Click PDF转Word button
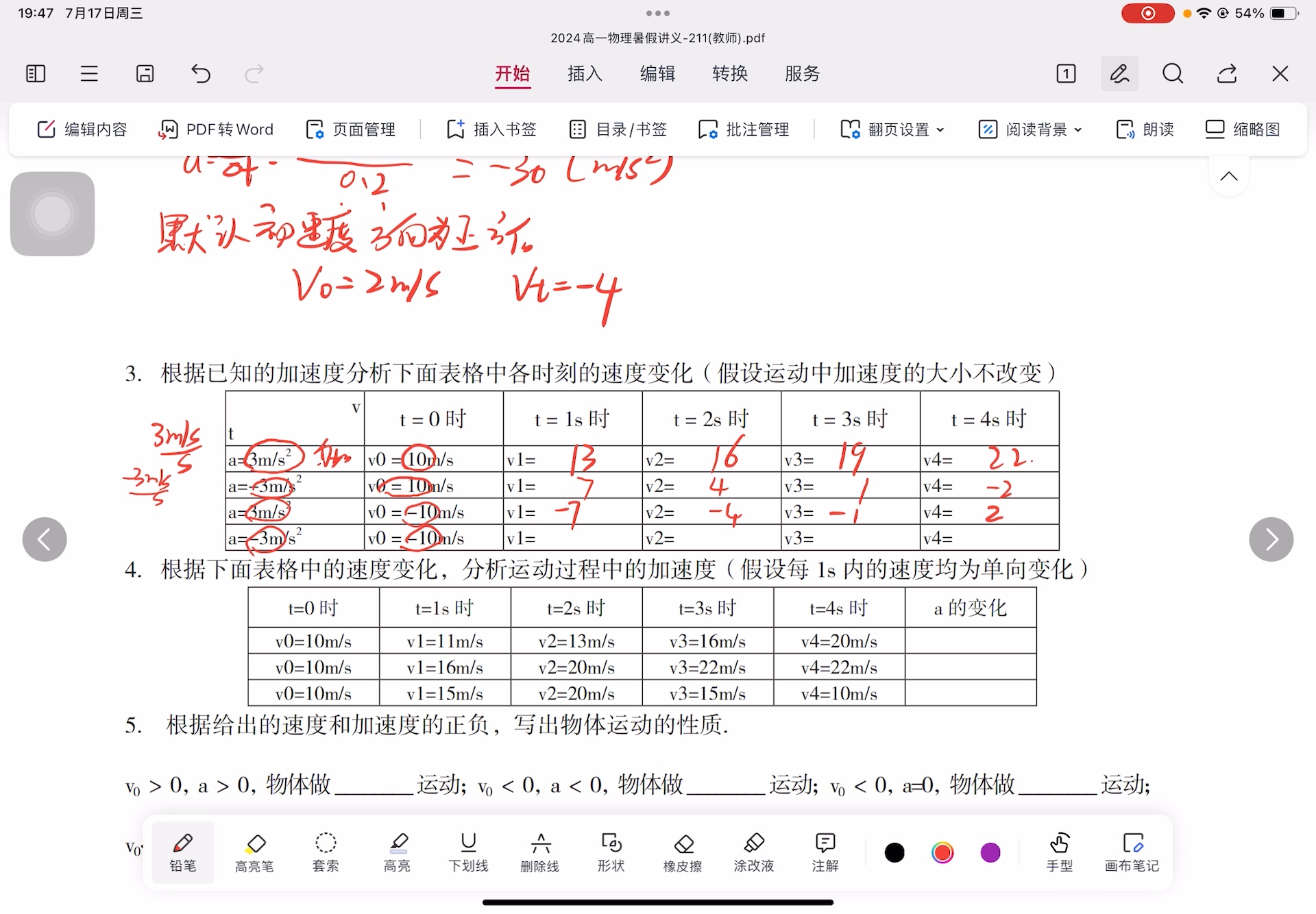Screen dimensions: 1316x914 click(x=216, y=129)
